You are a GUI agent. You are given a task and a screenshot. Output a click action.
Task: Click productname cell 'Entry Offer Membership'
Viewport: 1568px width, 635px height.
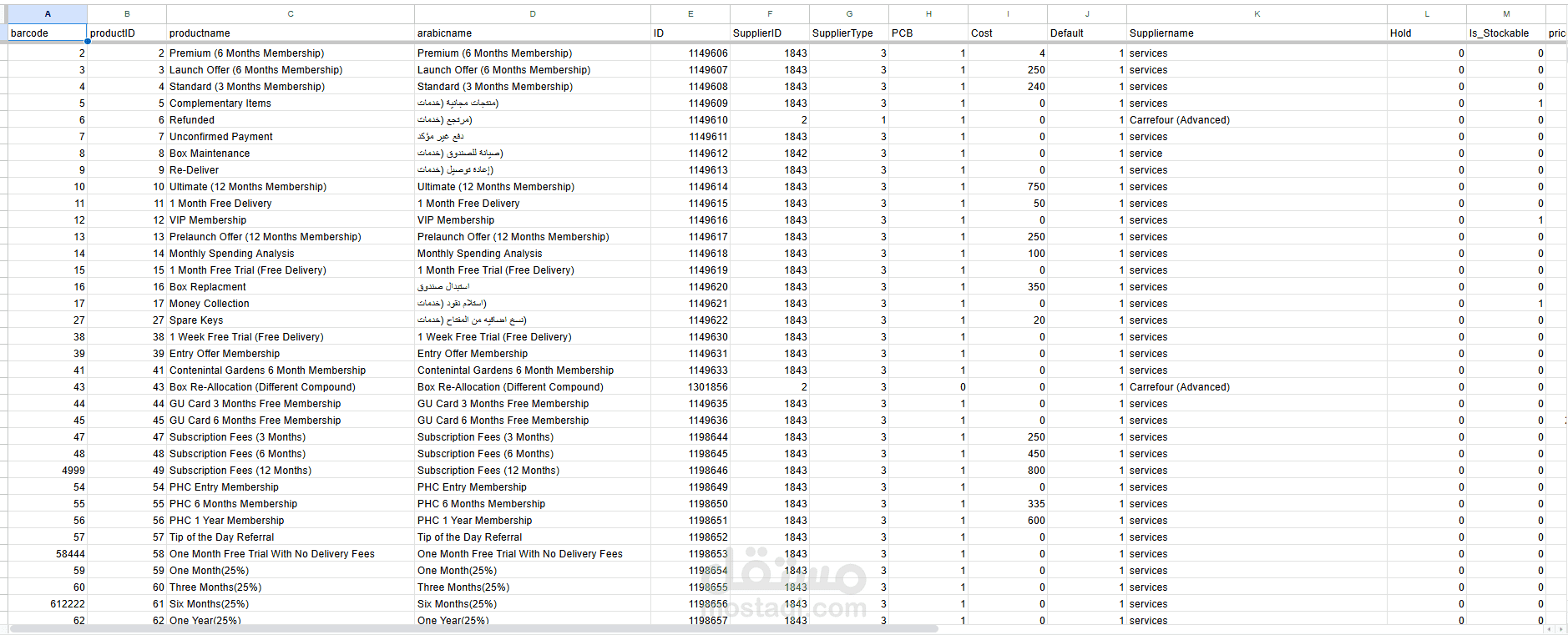coord(291,354)
